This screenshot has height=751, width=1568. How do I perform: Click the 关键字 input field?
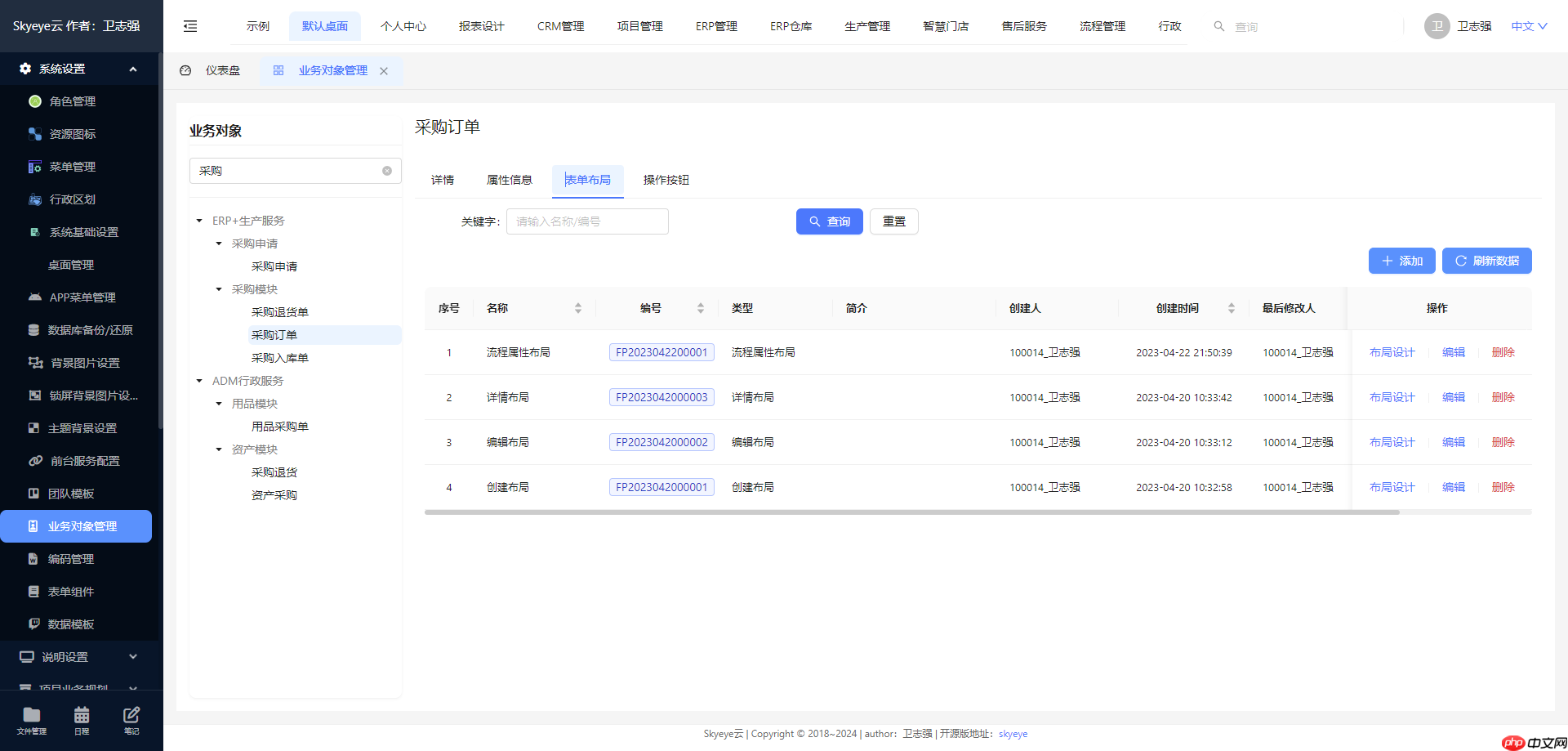coord(587,221)
